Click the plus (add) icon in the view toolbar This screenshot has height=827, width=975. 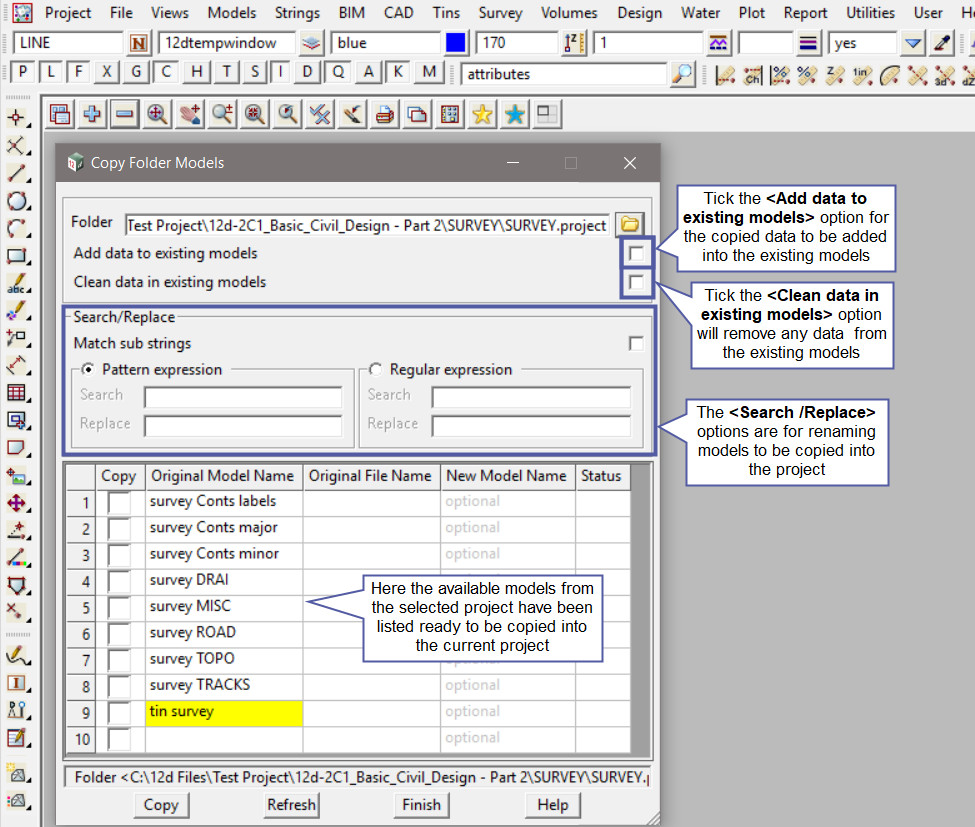coord(92,115)
